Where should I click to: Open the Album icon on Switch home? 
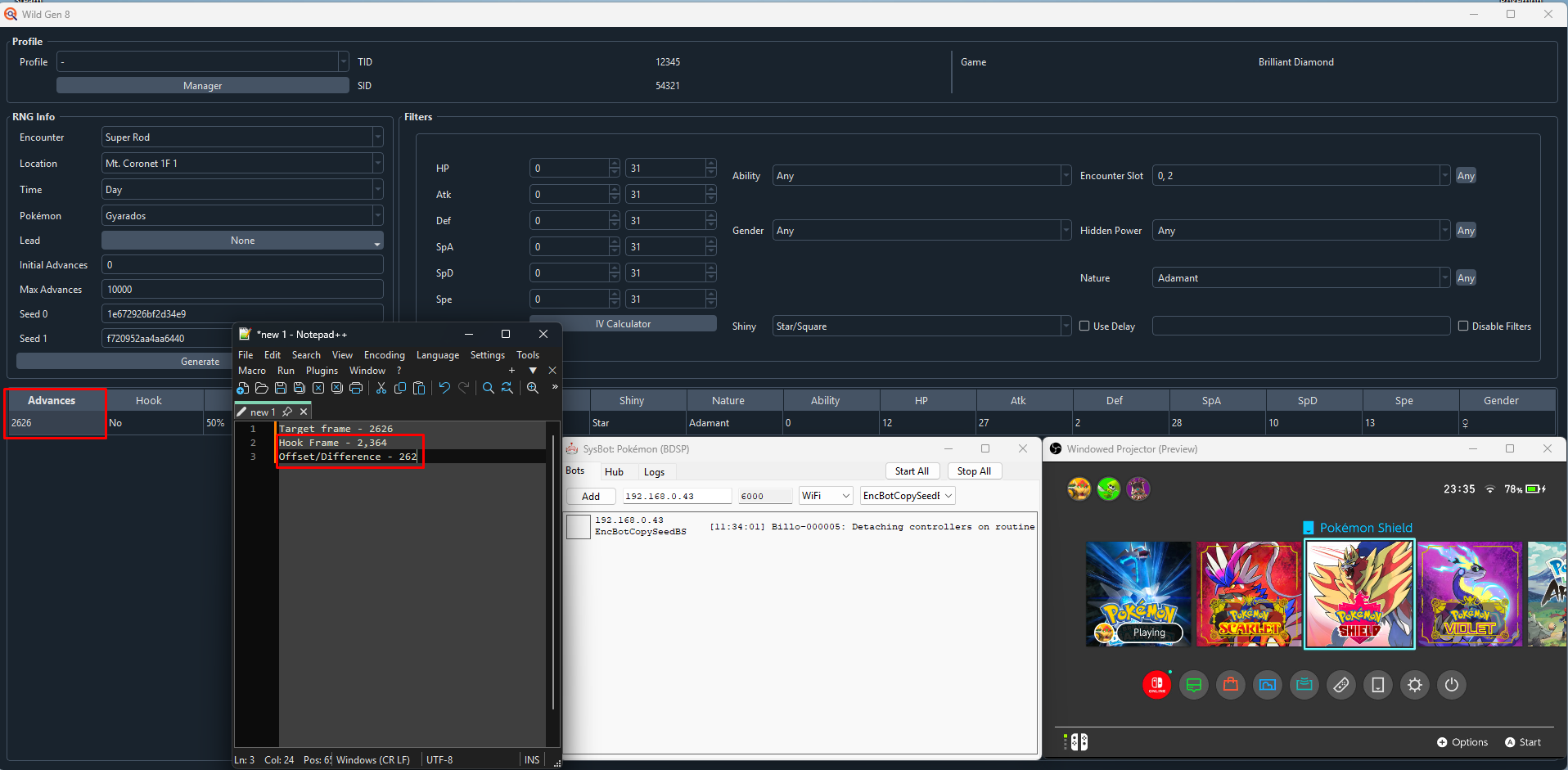pyautogui.click(x=1268, y=684)
